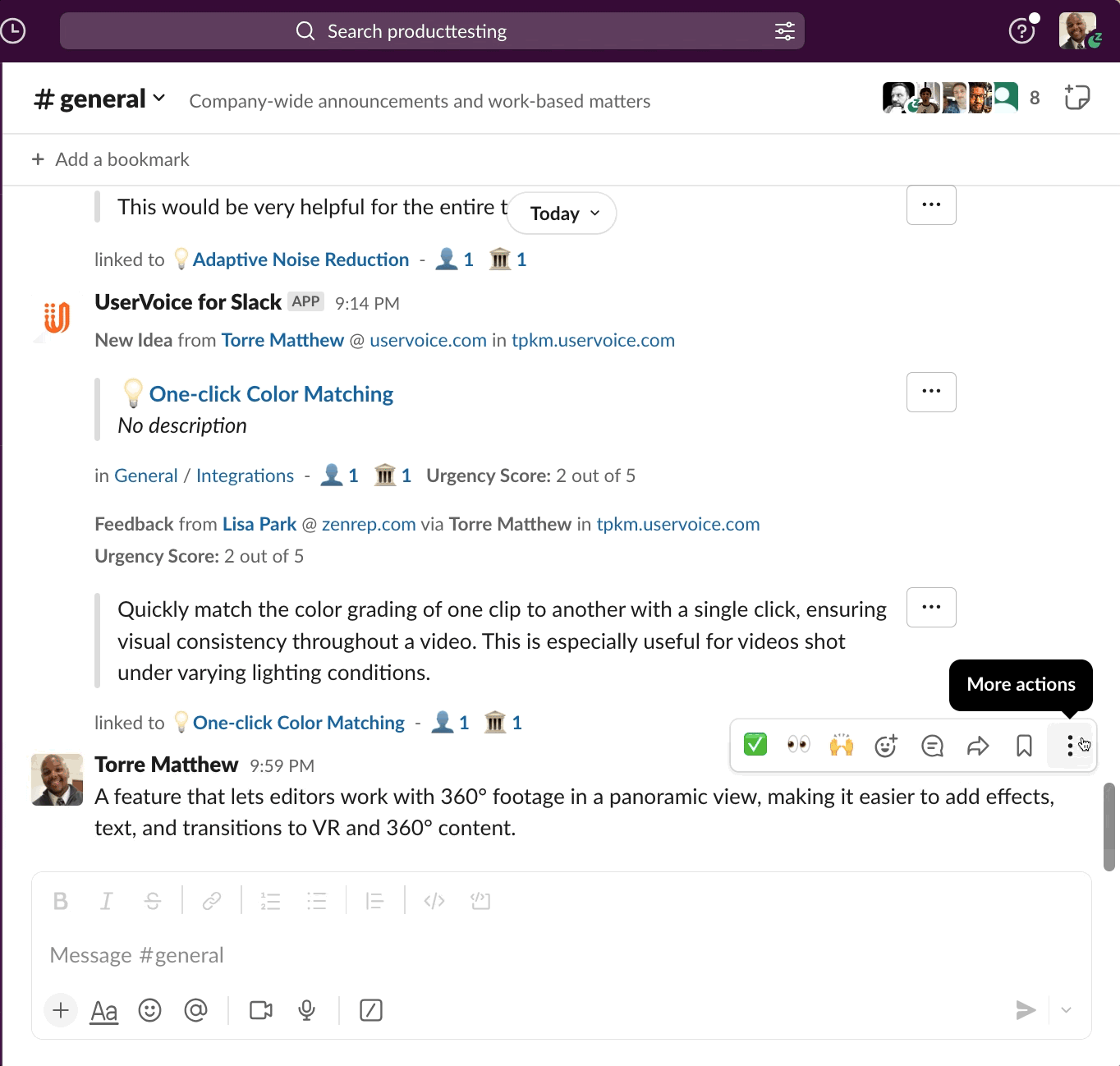1120x1066 pixels.
Task: Click the 9:14 PM message timestamp
Action: coord(367,304)
